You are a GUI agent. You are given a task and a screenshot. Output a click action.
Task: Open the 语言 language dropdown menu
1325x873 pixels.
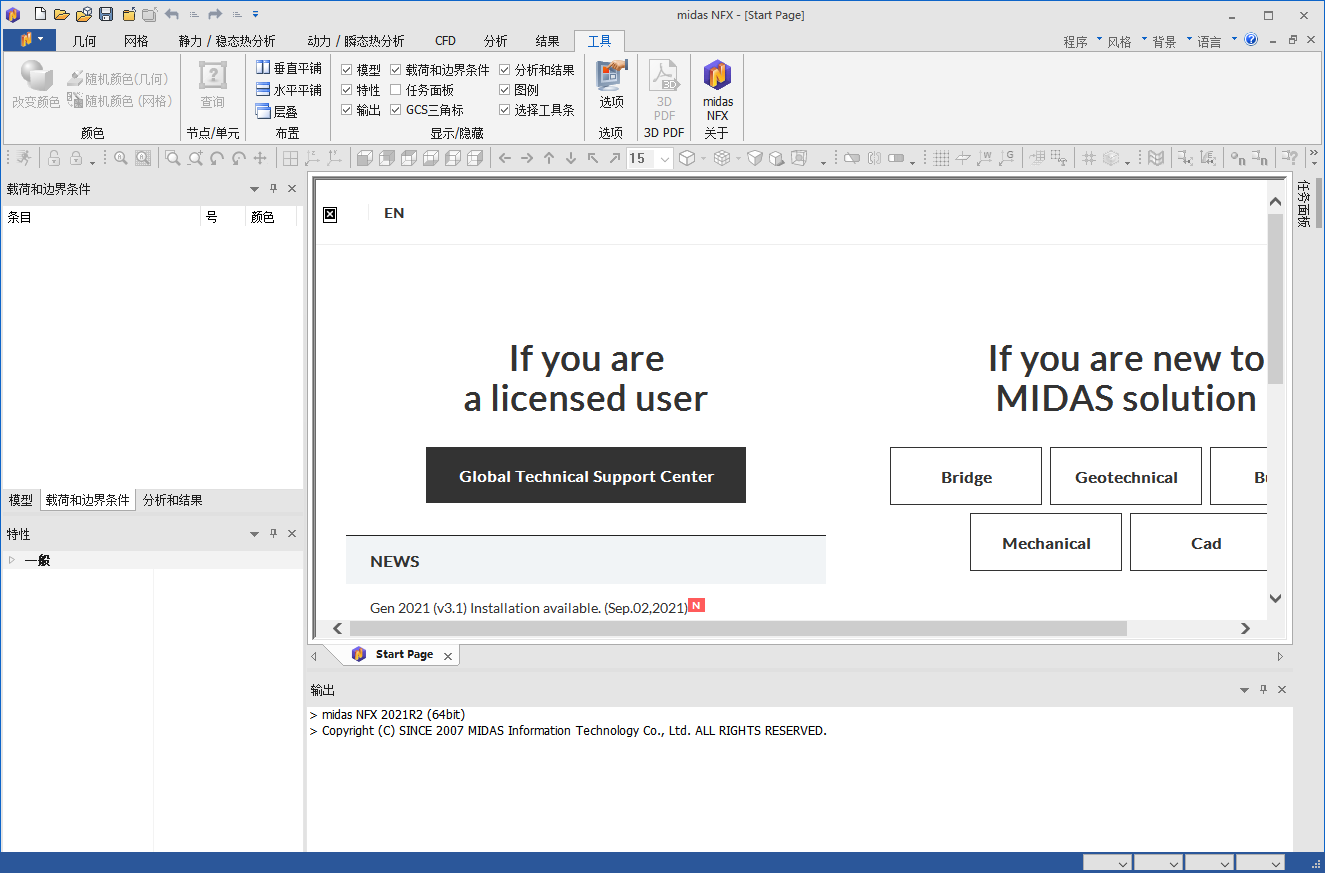click(1216, 41)
